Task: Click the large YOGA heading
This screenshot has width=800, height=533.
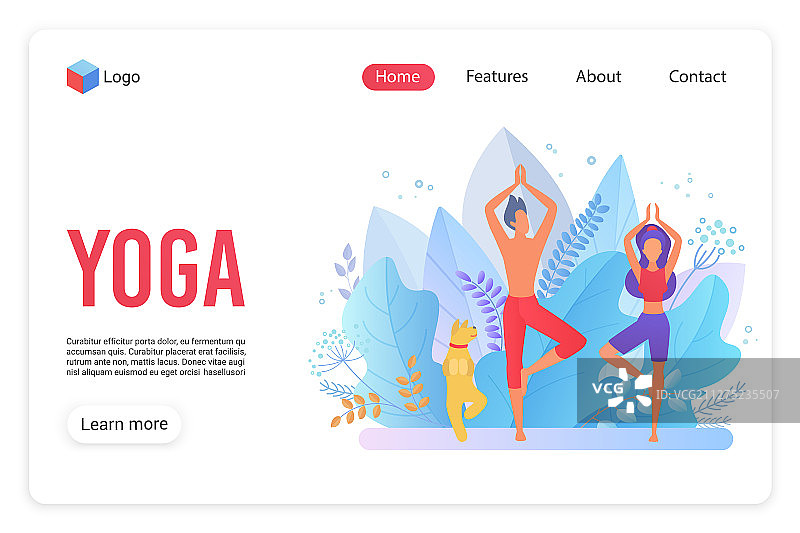Action: click(x=156, y=268)
